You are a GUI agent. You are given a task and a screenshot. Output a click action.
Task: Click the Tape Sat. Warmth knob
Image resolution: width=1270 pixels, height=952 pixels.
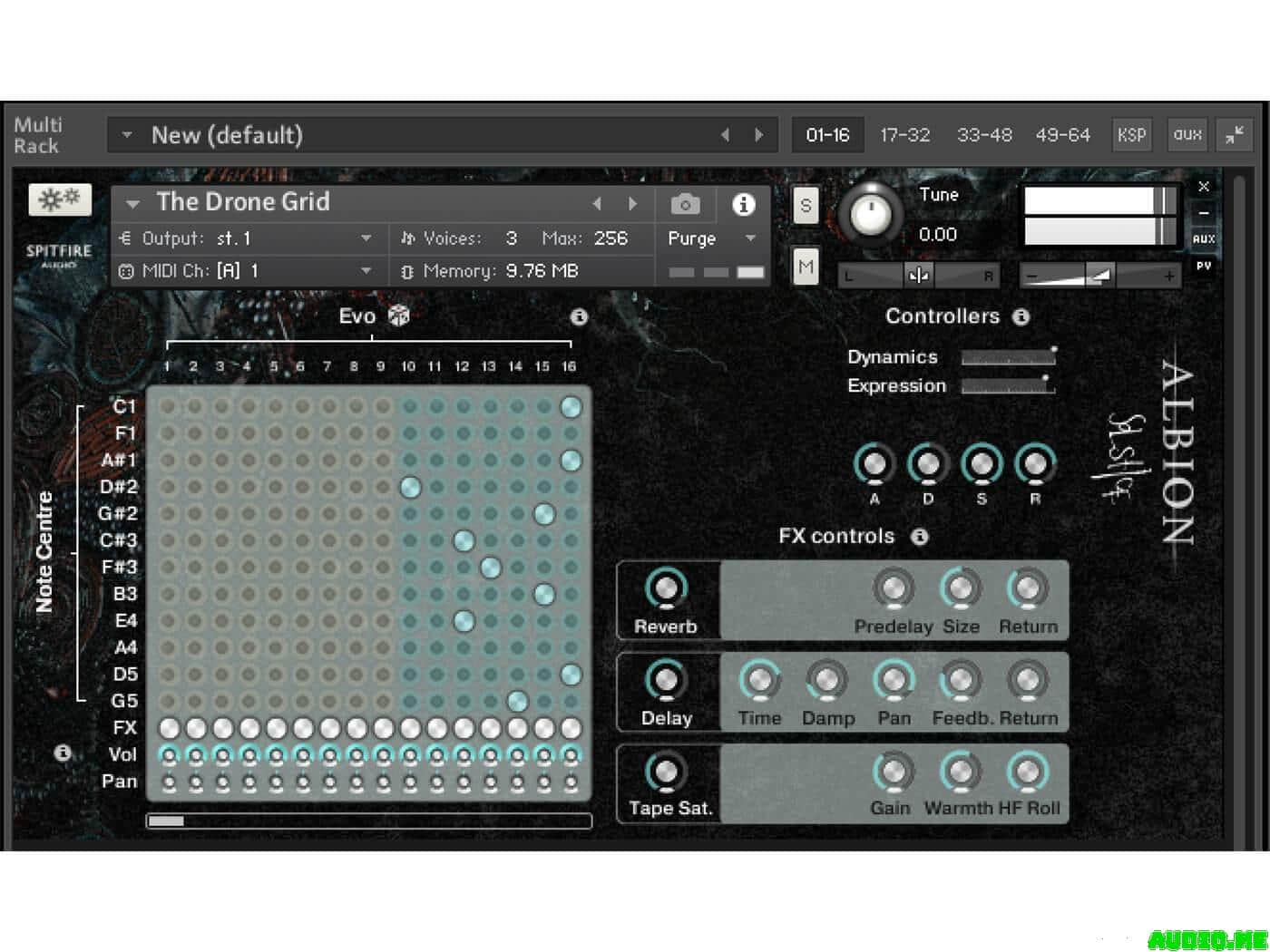961,772
